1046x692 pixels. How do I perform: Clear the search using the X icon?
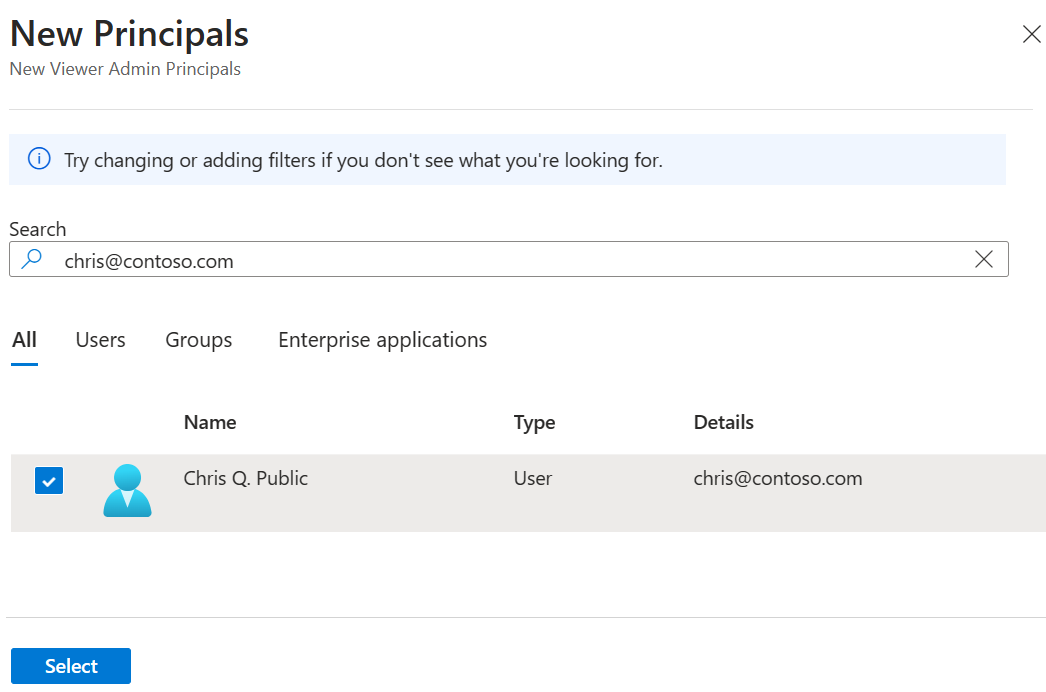pos(984,259)
